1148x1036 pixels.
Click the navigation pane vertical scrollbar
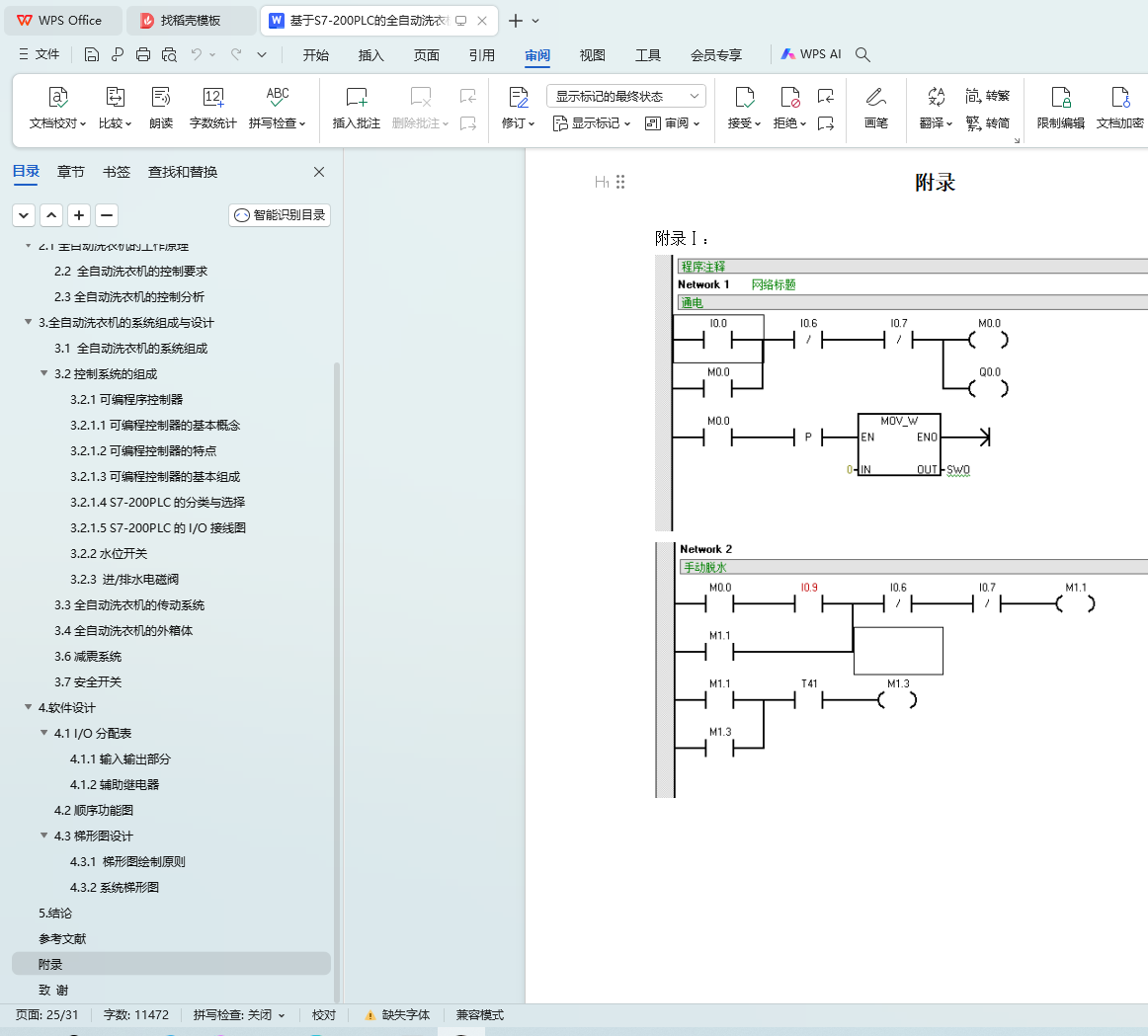pos(337,680)
